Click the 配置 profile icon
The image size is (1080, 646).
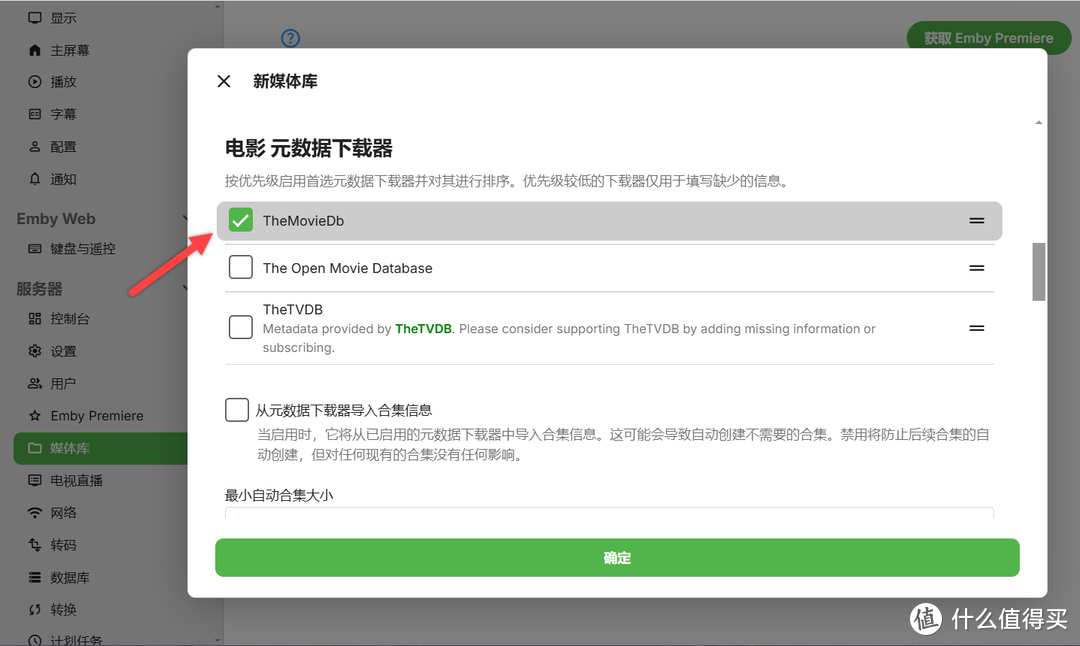(x=34, y=147)
